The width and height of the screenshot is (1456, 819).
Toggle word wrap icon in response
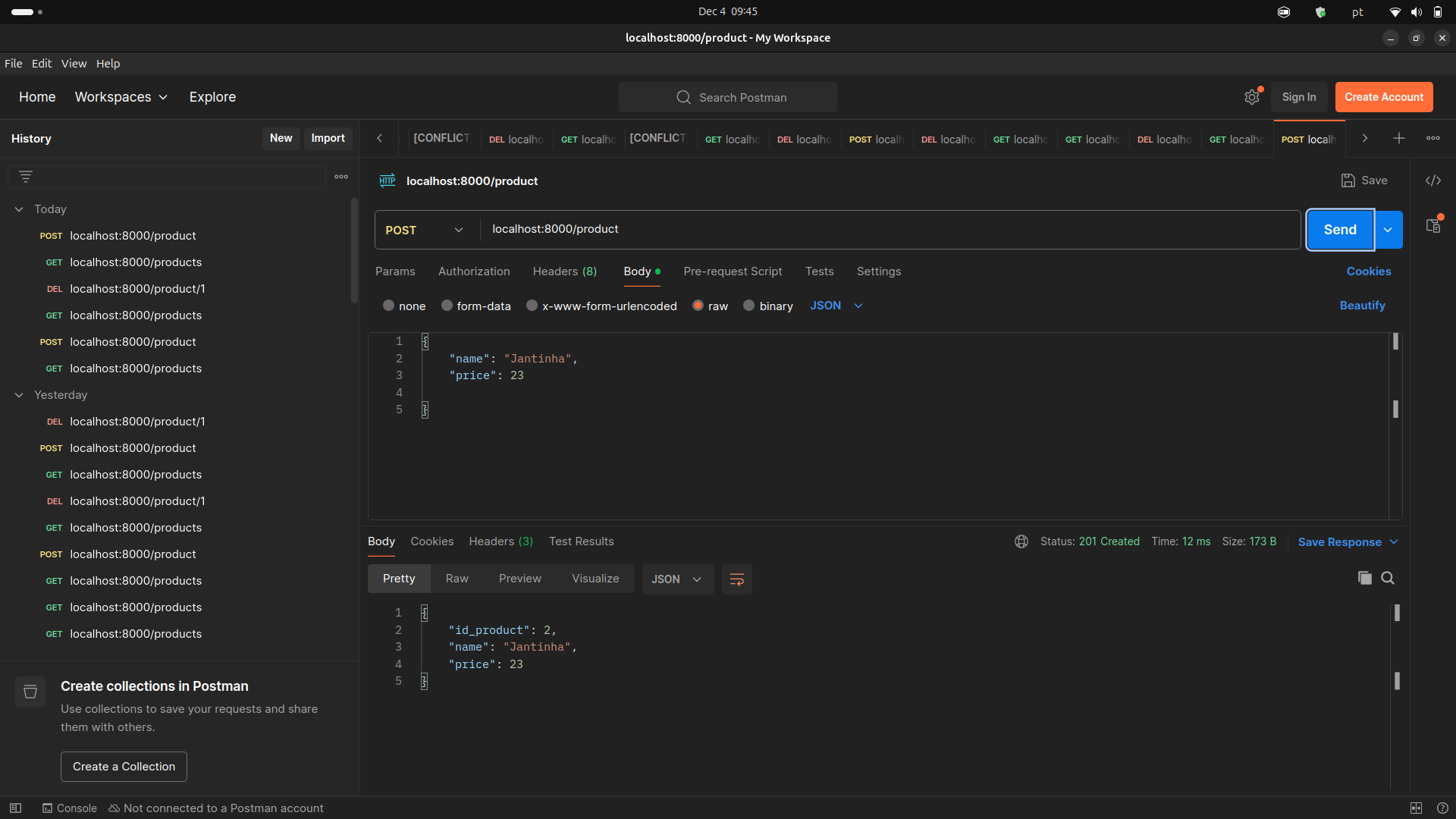(x=736, y=579)
